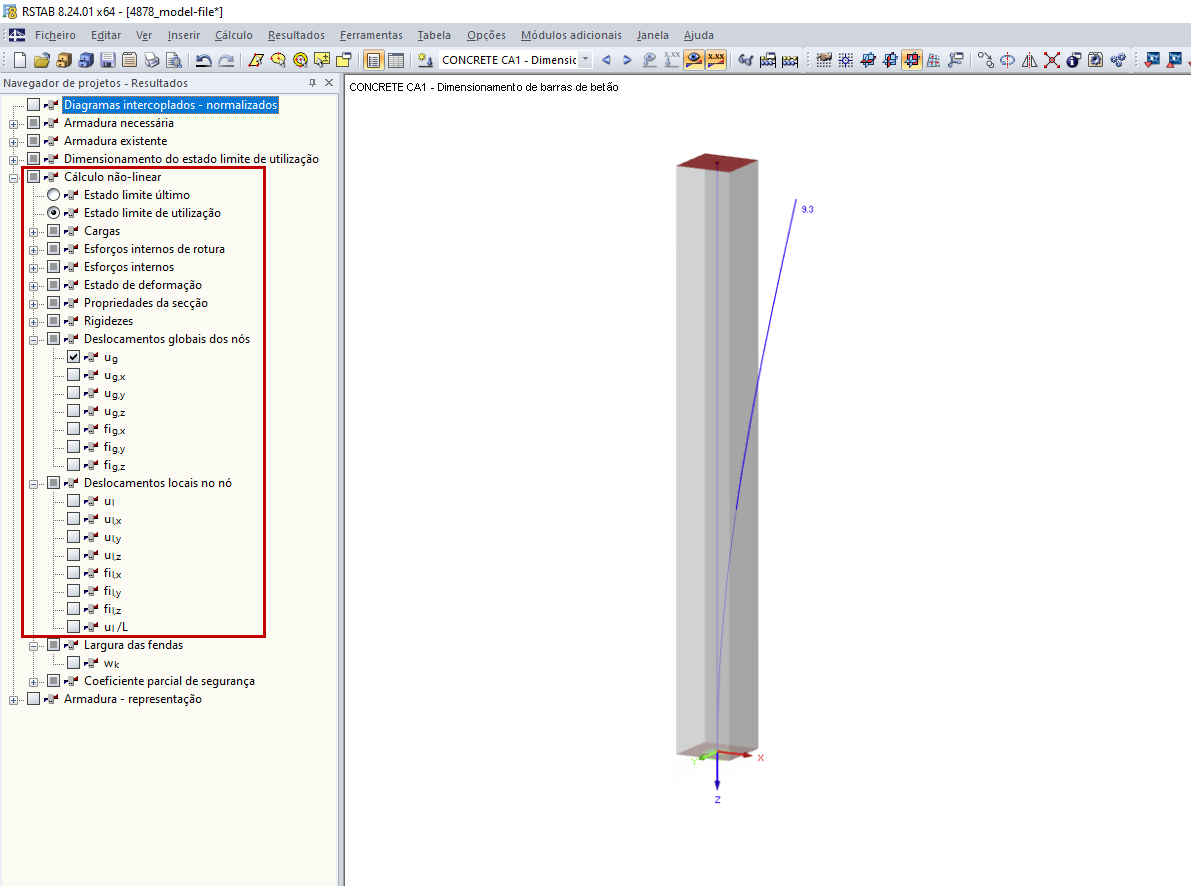Redo the last undone action
This screenshot has height=886, width=1191.
(x=226, y=60)
